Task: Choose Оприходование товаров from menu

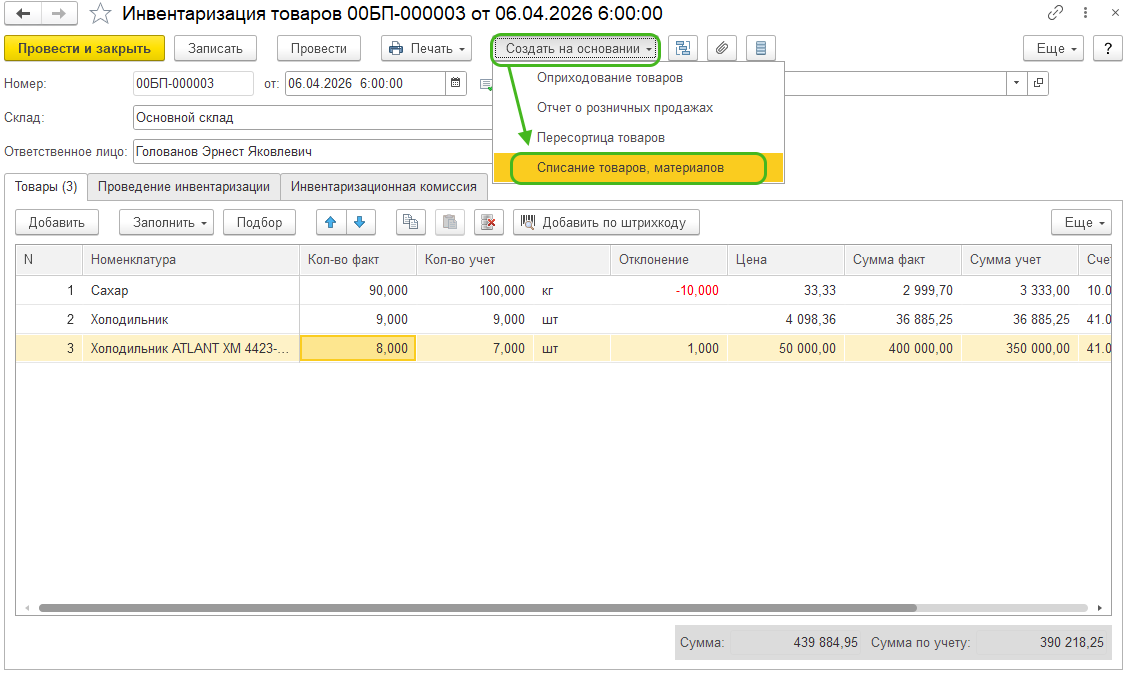Action: (610, 77)
